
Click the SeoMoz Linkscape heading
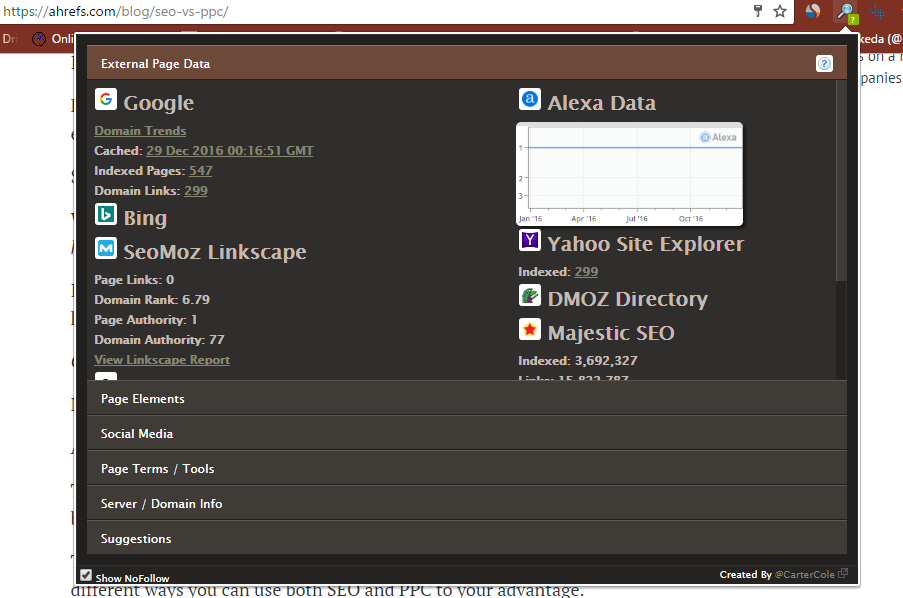pos(215,252)
